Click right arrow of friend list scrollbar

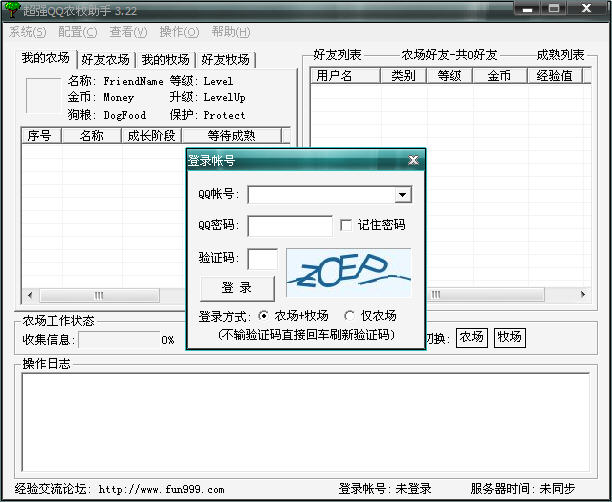583,294
